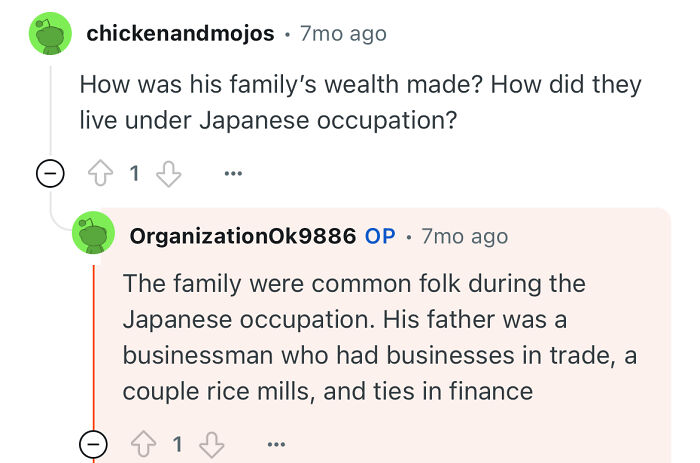Image resolution: width=700 pixels, height=463 pixels.
Task: Open more options on chickenandmojos' comment
Action: point(233,173)
